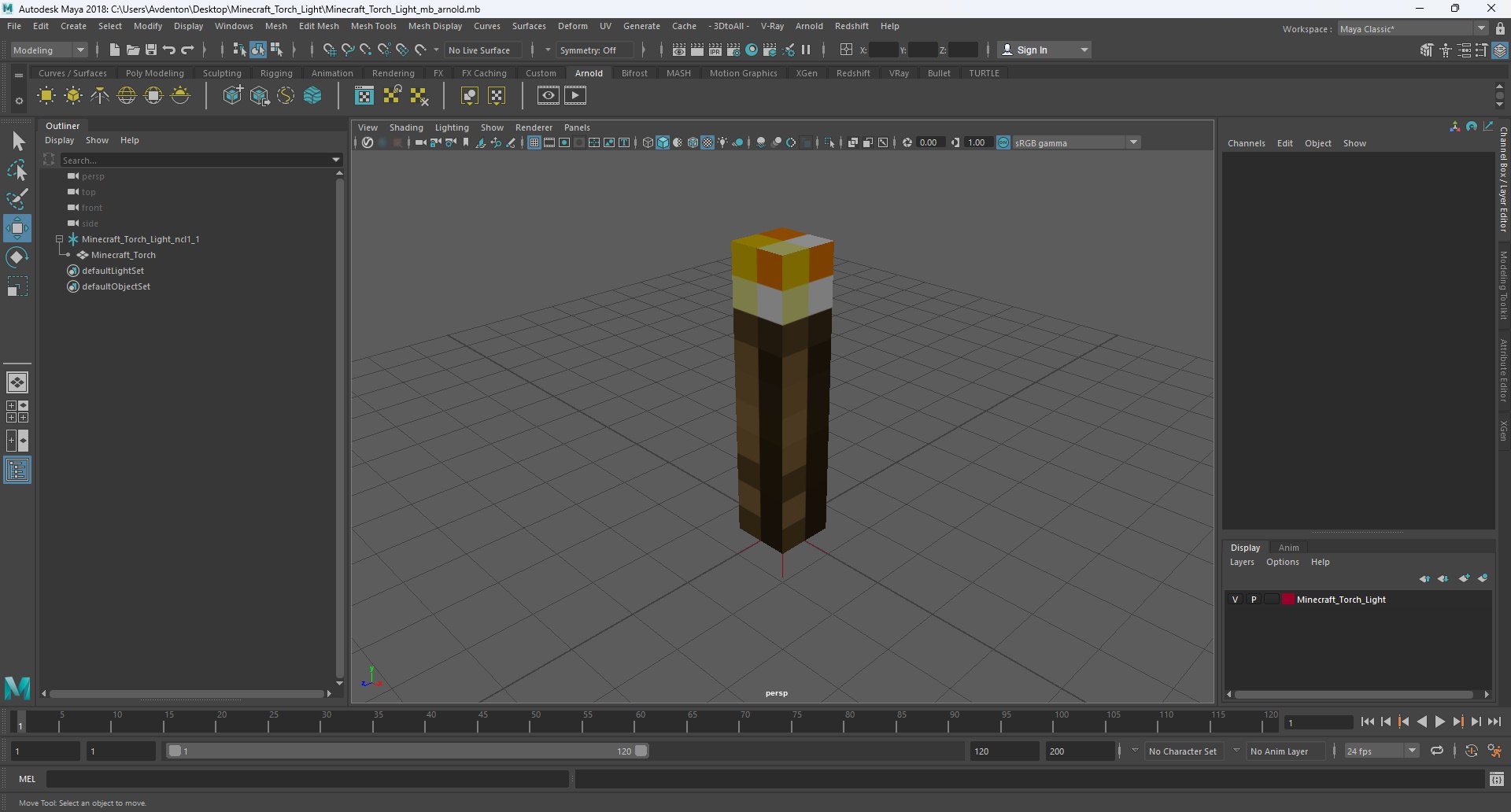
Task: Open the viewport Shading menu
Action: tap(406, 127)
